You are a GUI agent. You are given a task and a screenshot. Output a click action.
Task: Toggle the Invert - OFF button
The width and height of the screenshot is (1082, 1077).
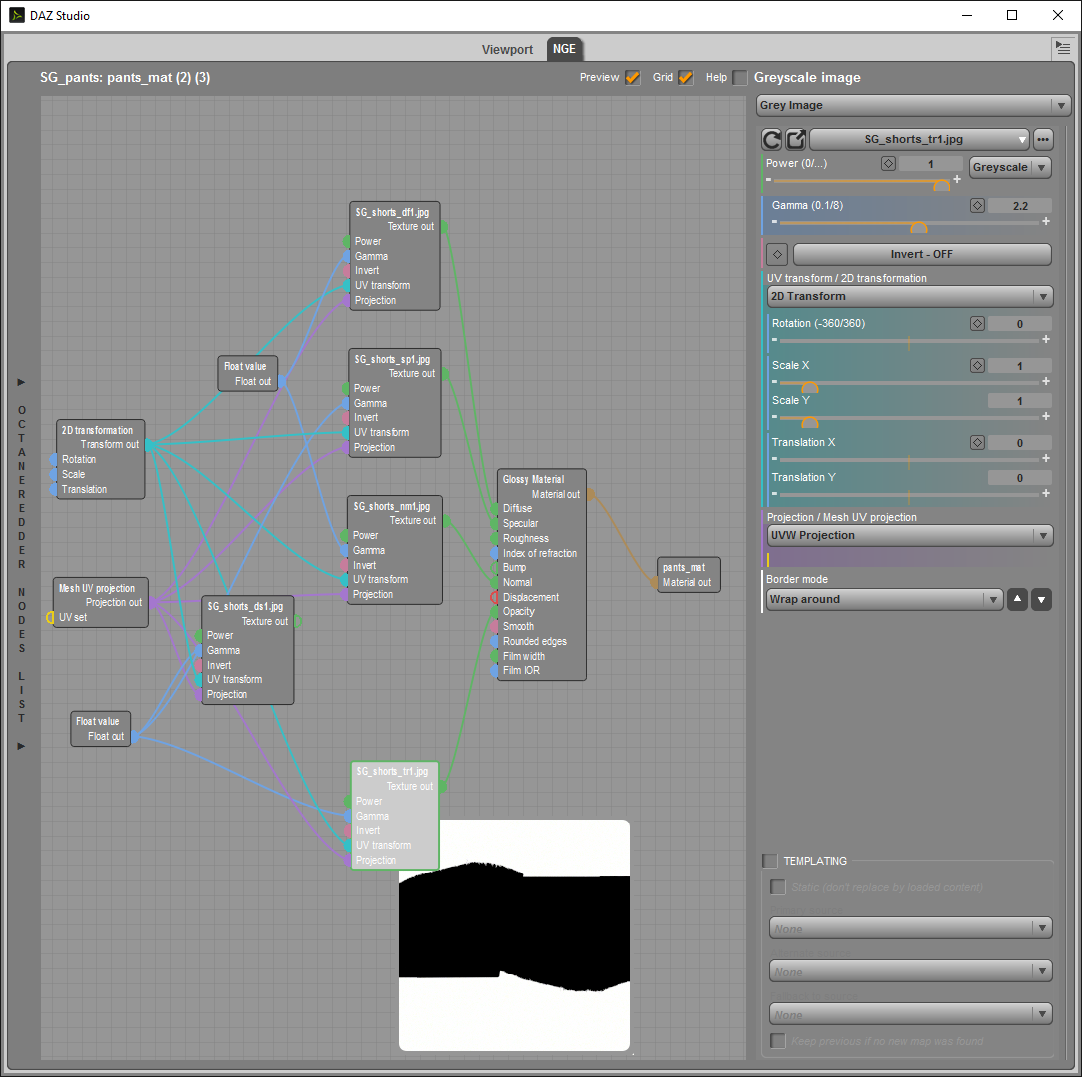(922, 255)
